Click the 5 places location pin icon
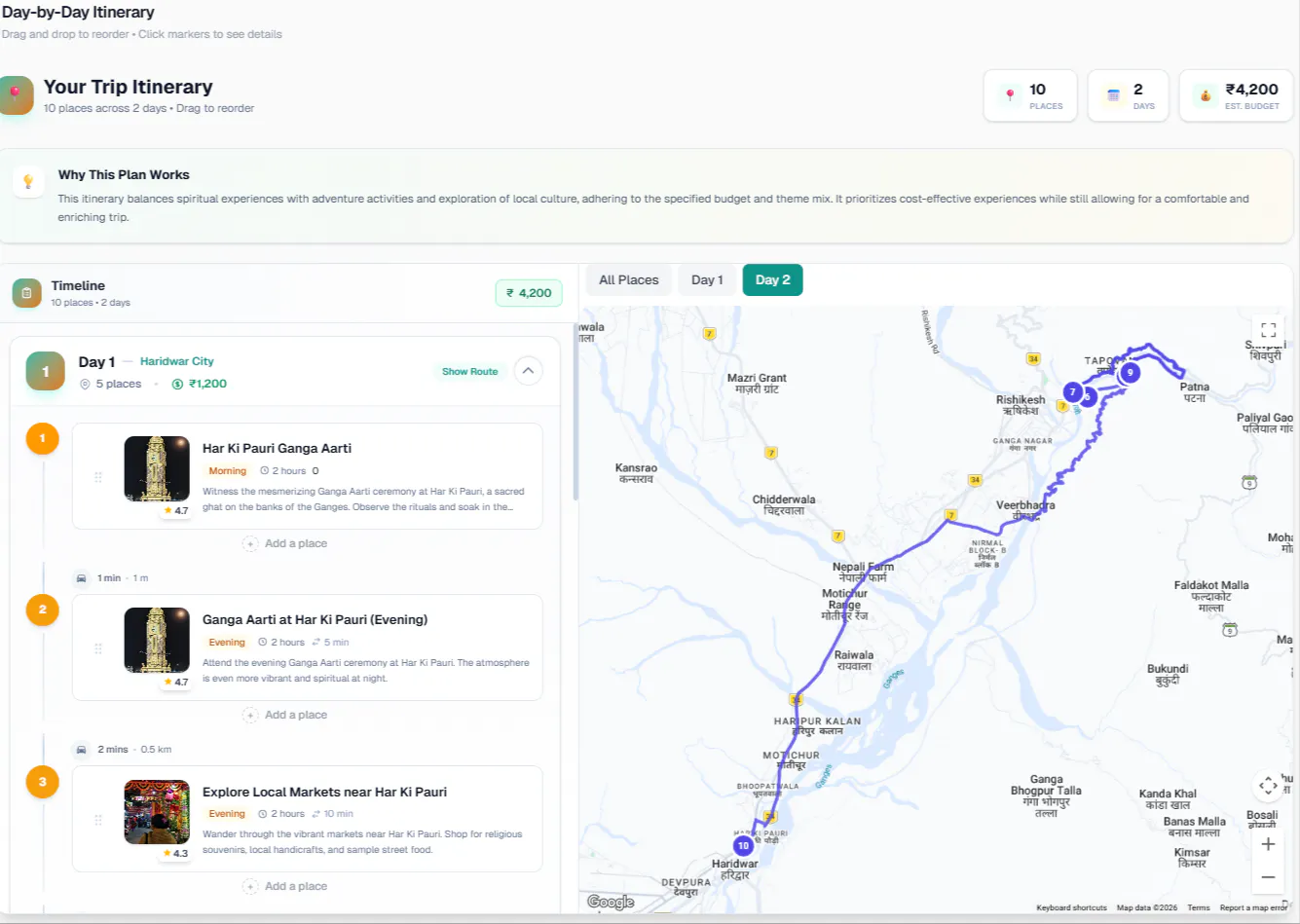Viewport: 1300px width, 924px height. [85, 385]
